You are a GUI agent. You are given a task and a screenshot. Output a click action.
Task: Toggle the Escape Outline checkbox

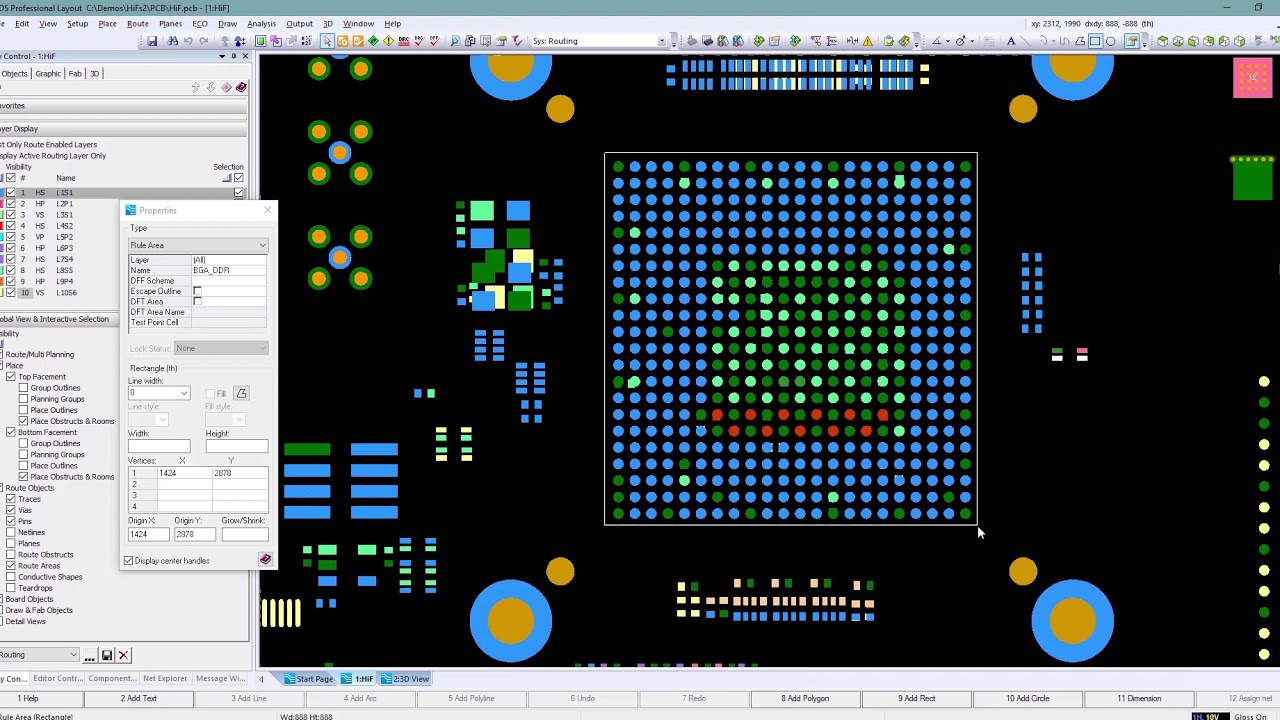[197, 291]
